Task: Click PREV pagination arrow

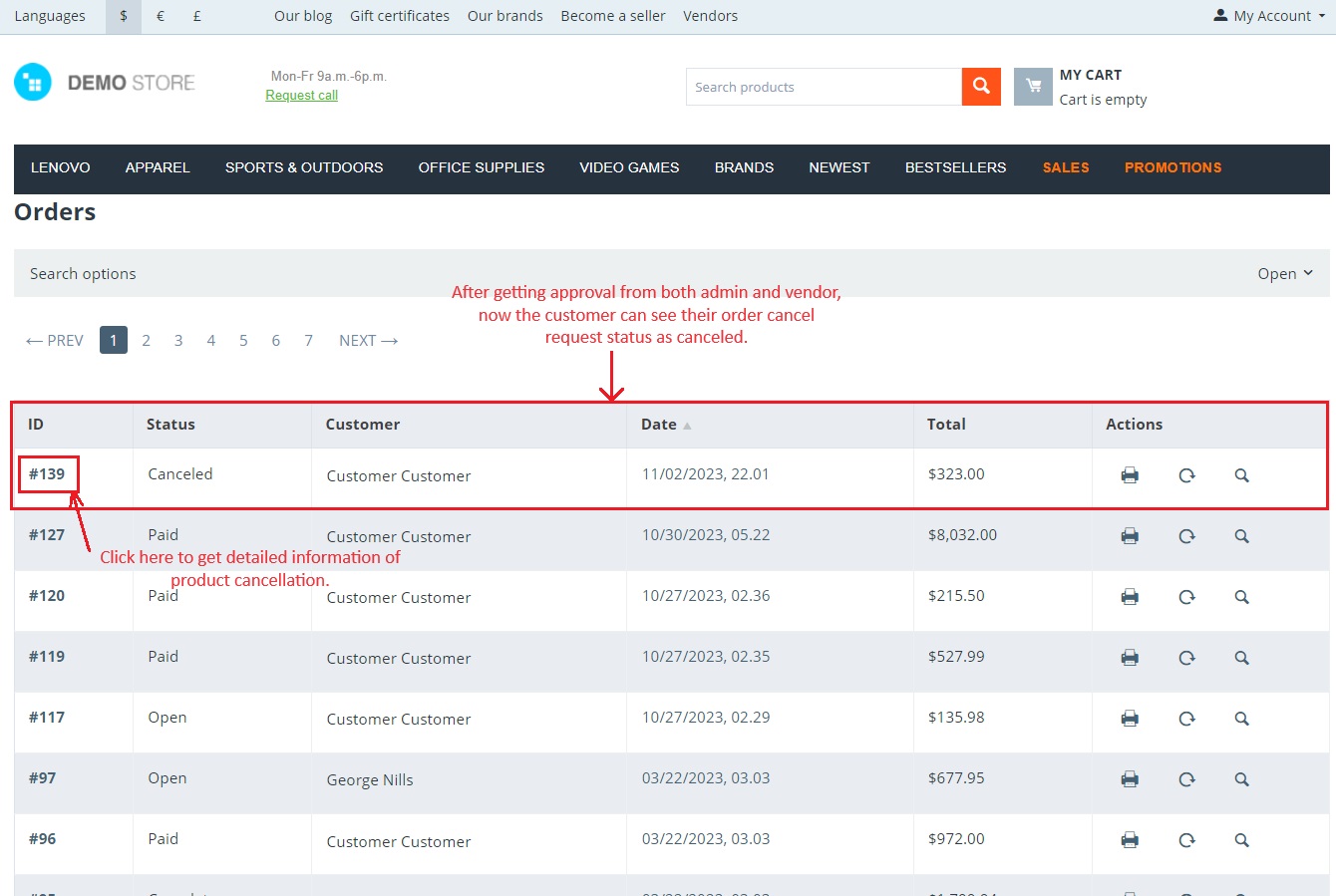Action: [x=55, y=341]
